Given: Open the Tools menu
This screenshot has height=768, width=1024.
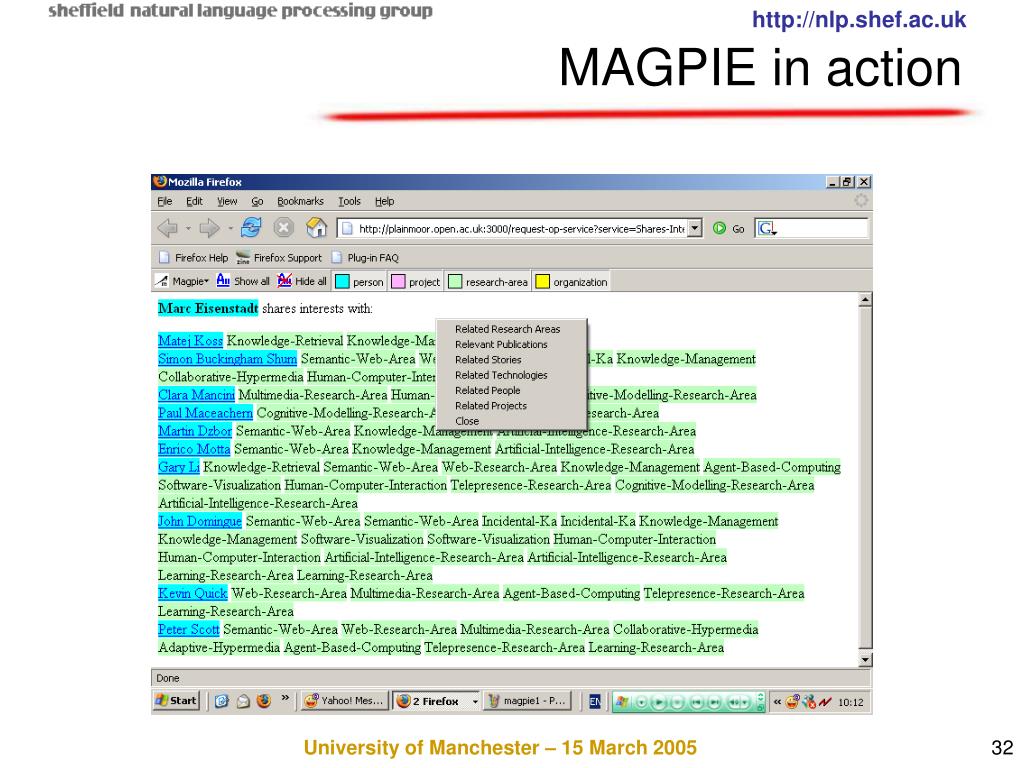Looking at the screenshot, I should pyautogui.click(x=349, y=201).
